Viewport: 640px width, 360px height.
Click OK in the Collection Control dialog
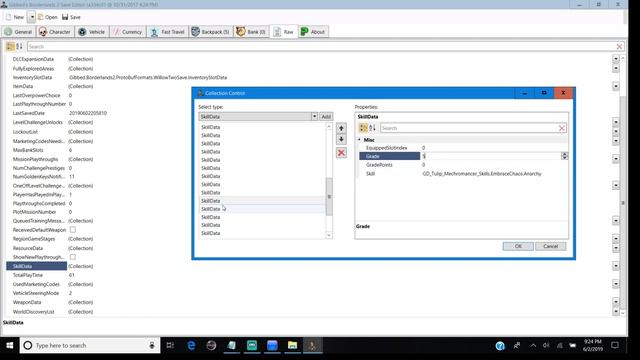tap(518, 246)
